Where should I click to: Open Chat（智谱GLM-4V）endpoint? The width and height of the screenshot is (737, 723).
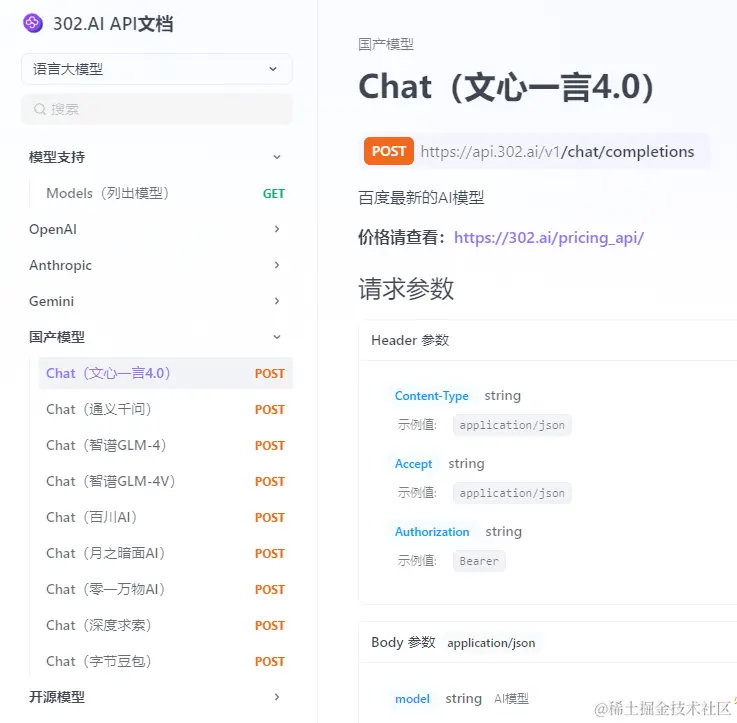165,481
